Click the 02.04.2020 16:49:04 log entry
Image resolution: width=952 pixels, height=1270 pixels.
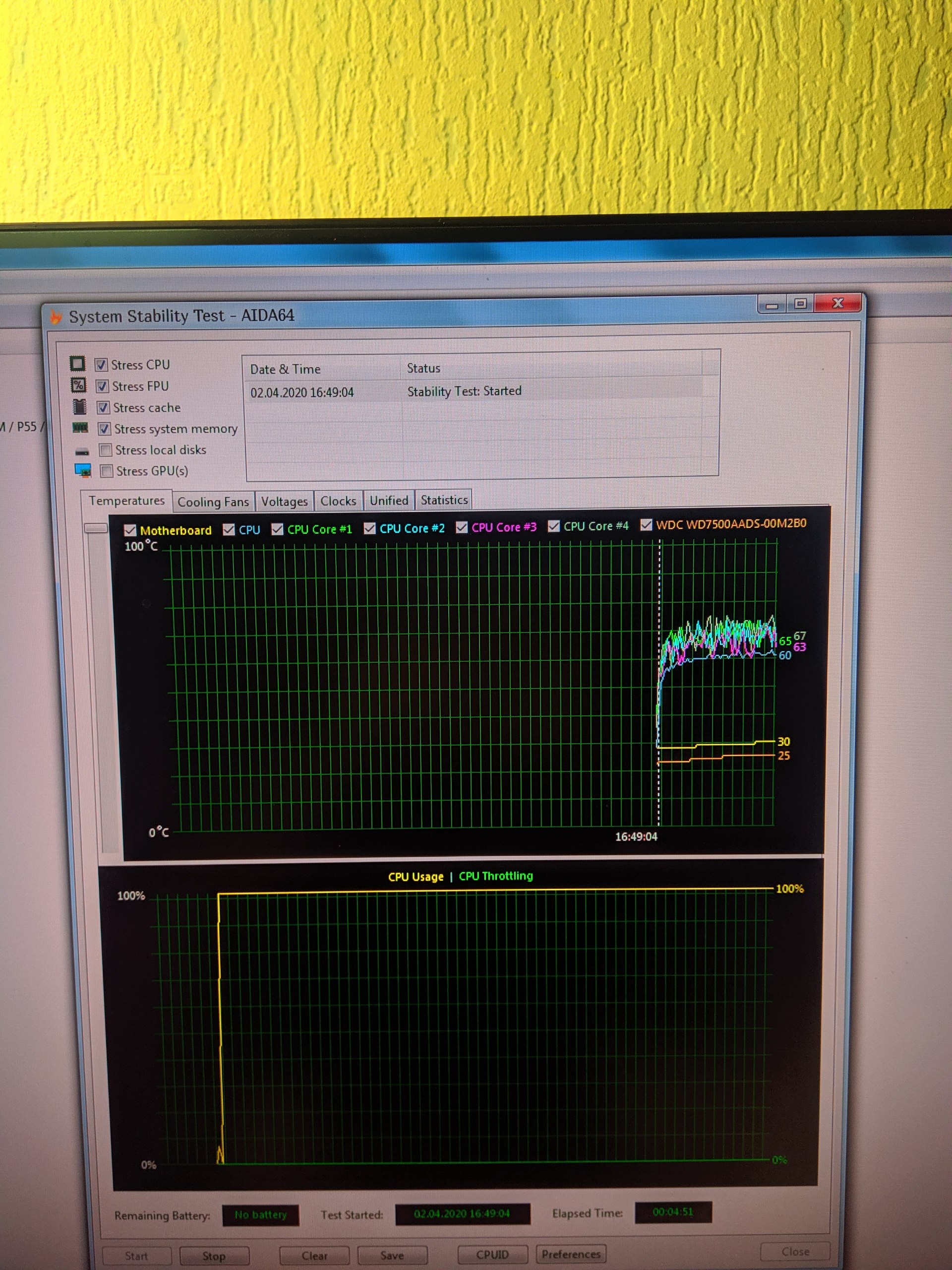302,392
